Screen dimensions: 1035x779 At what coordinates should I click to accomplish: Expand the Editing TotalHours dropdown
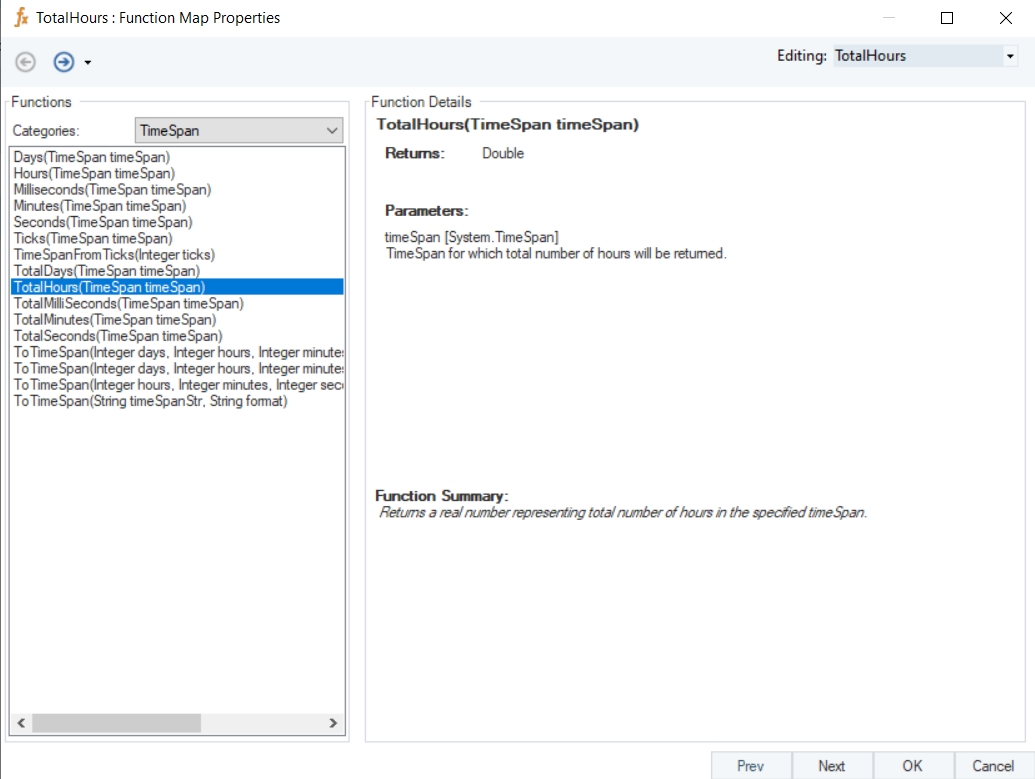tap(1009, 57)
